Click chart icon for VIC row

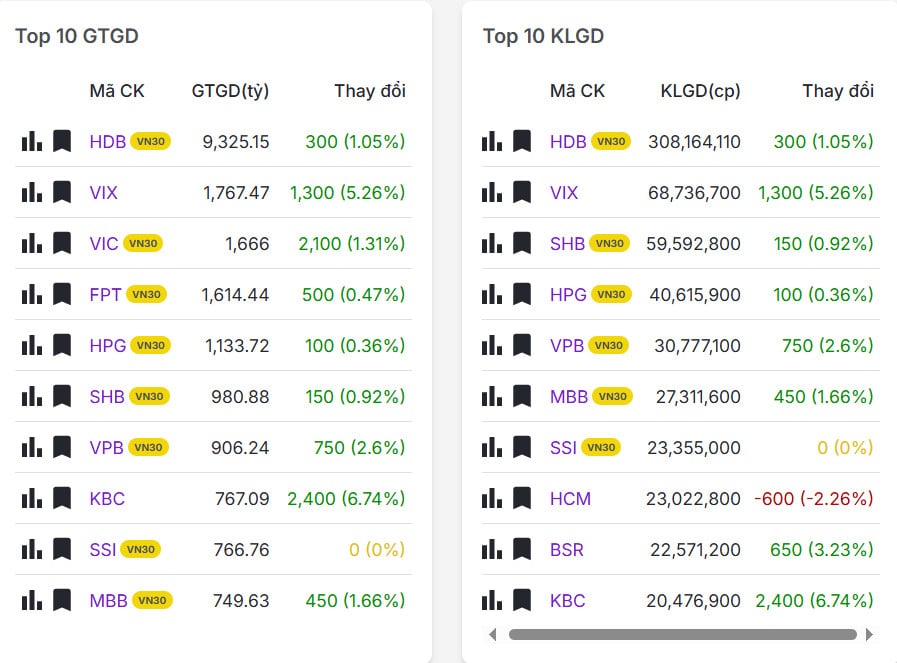(x=32, y=243)
